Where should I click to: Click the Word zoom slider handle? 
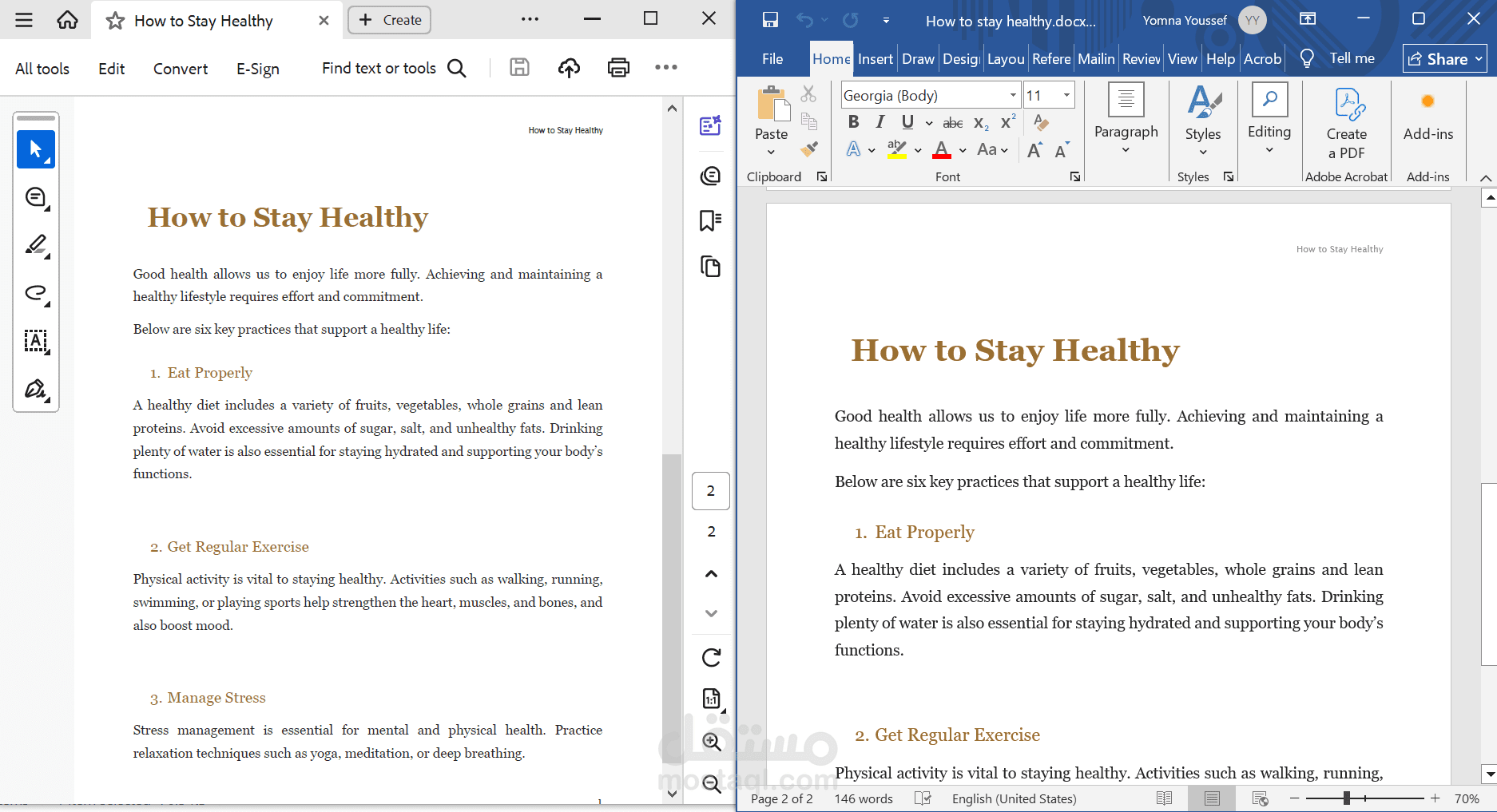(x=1347, y=798)
